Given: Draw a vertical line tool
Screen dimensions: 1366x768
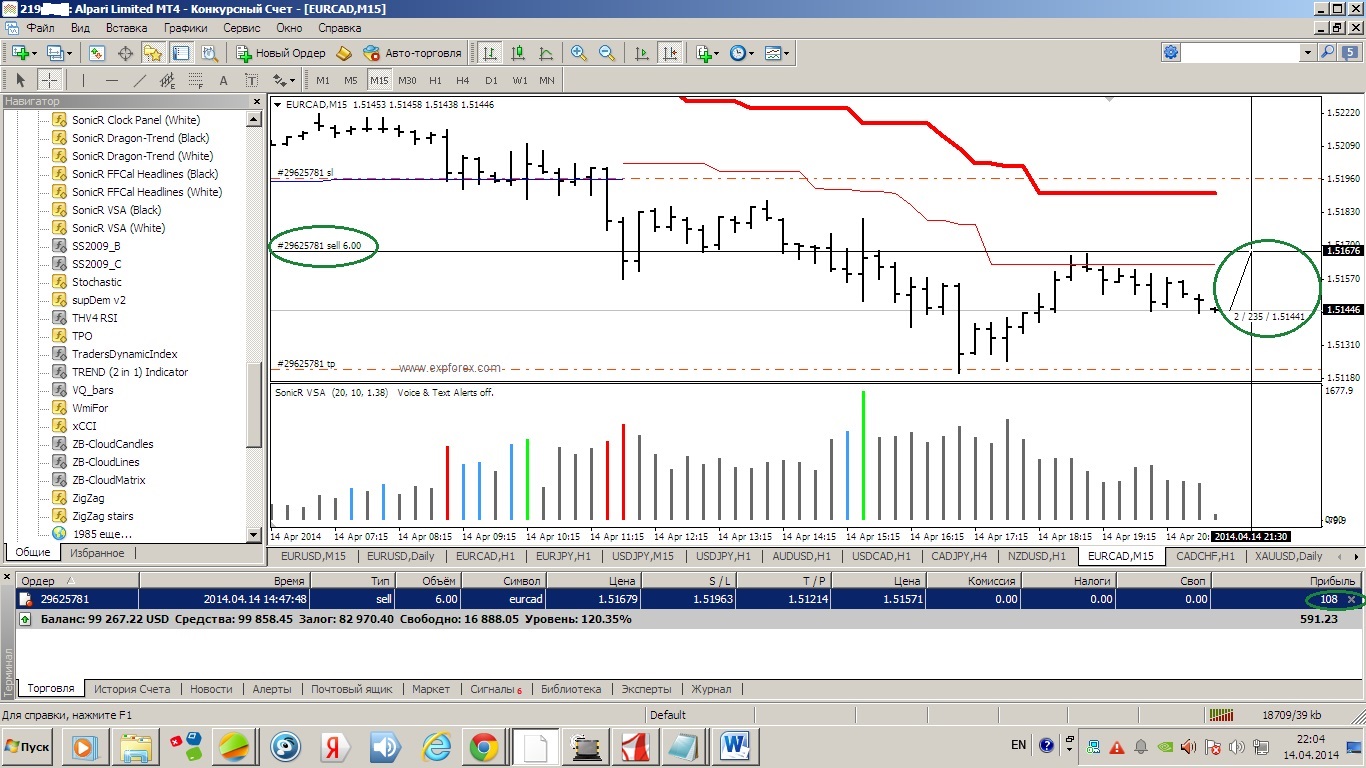Looking at the screenshot, I should (x=83, y=80).
